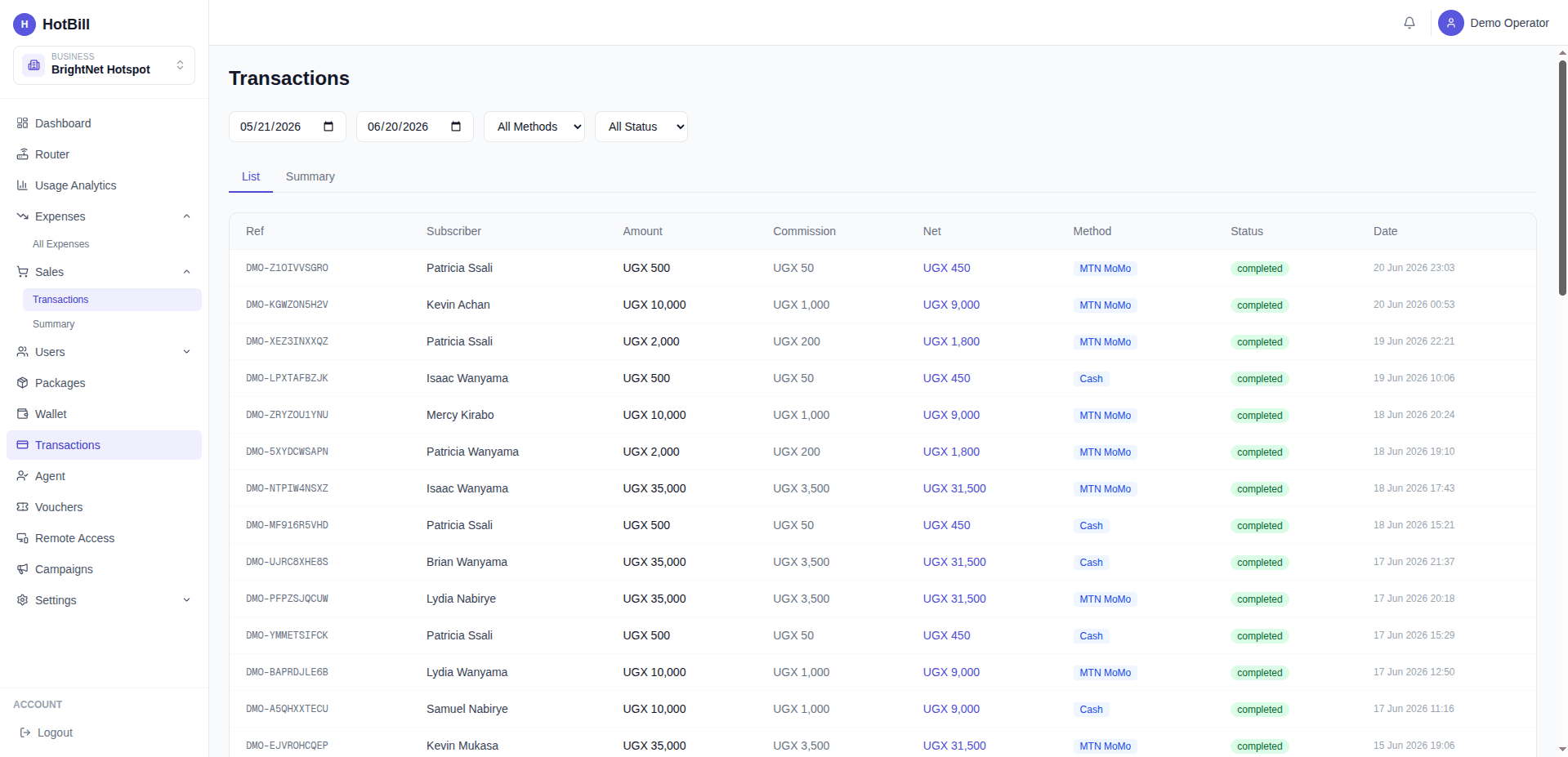Click the Wallet icon in sidebar
This screenshot has width=1568, height=757.
coord(23,414)
